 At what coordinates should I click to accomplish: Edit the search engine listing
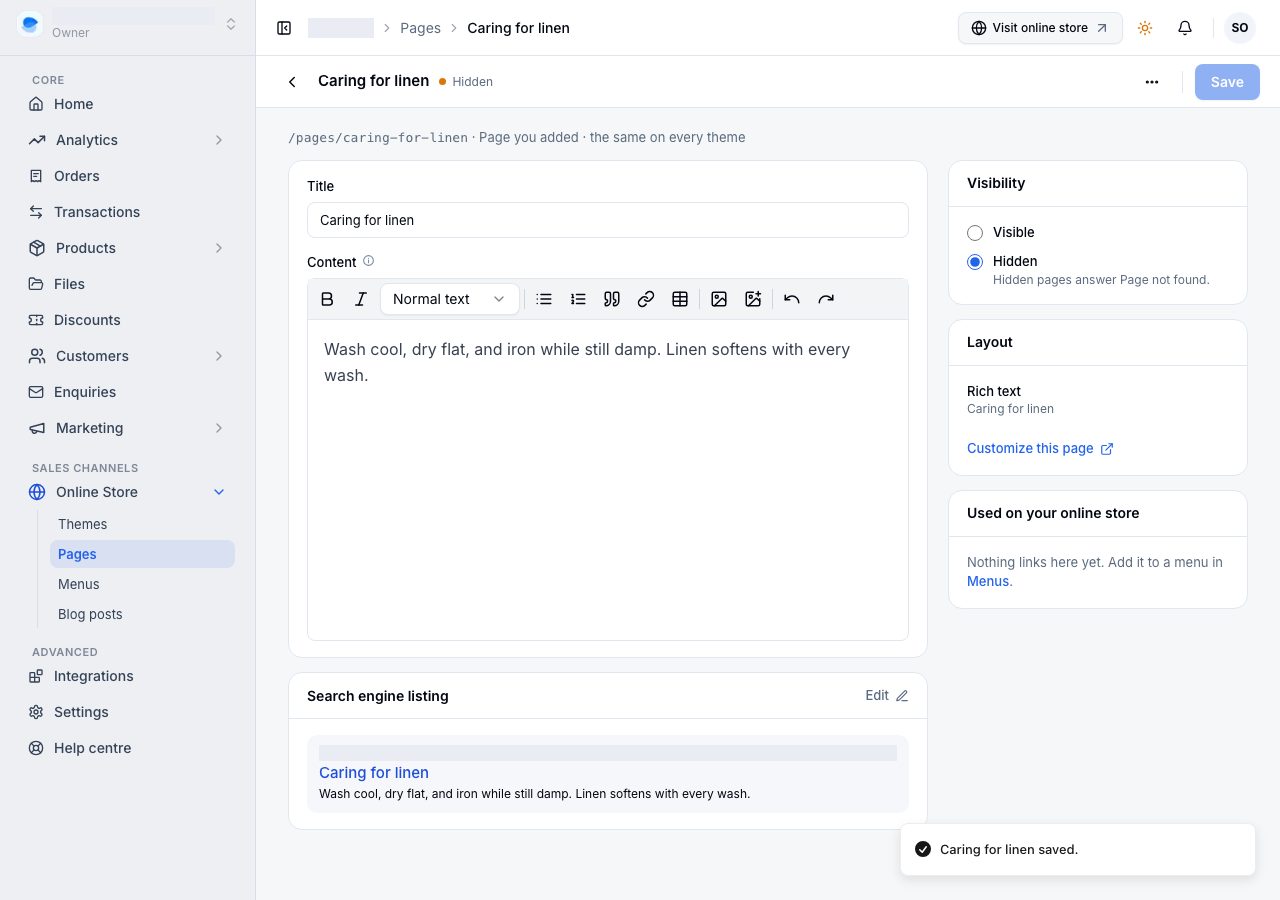pos(887,695)
